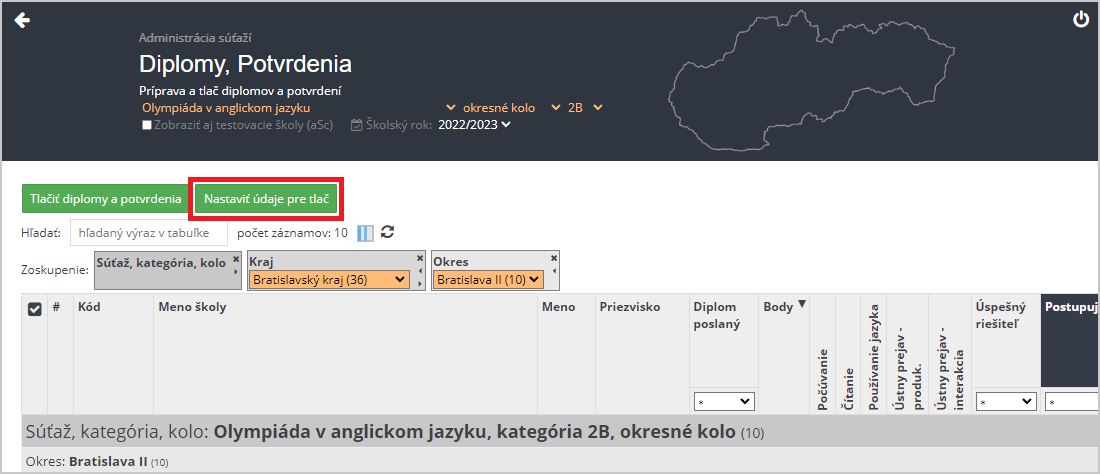1100x474 pixels.
Task: Open the Bratislava II (10) district dropdown
Action: coord(490,280)
